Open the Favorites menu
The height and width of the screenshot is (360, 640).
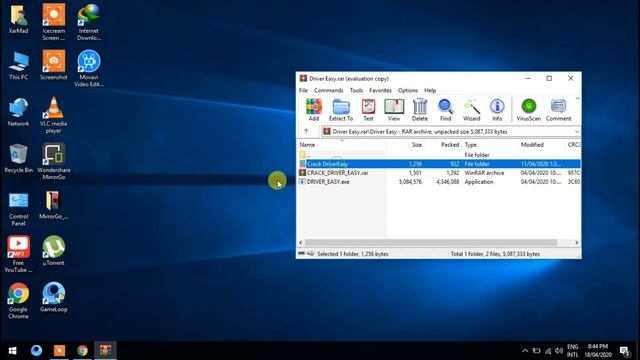pos(380,90)
